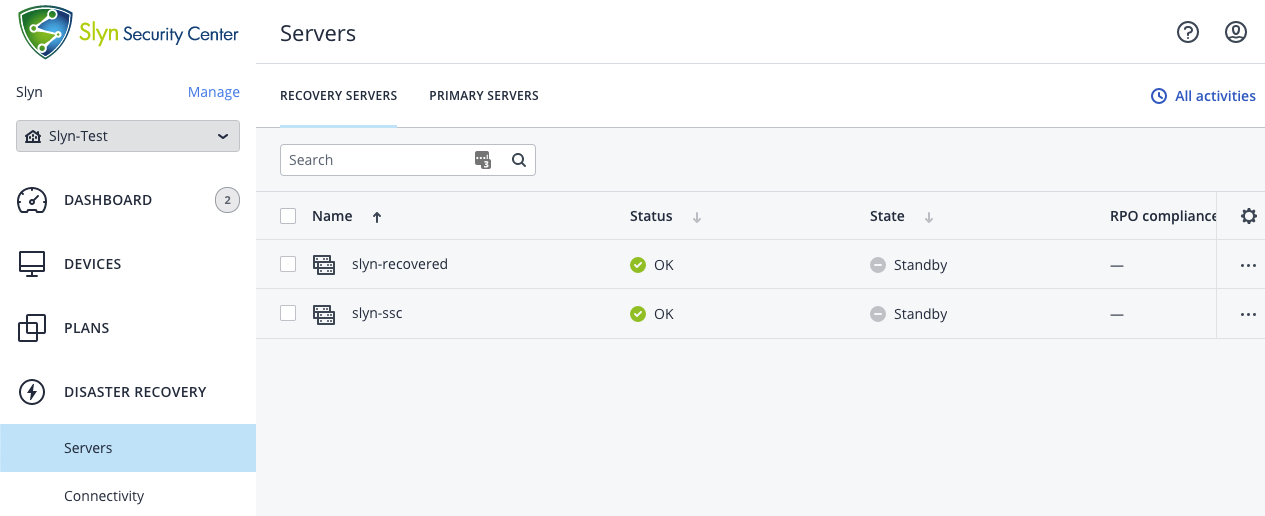
Task: Click the Dashboard notification badge showing 2
Action: tap(227, 200)
